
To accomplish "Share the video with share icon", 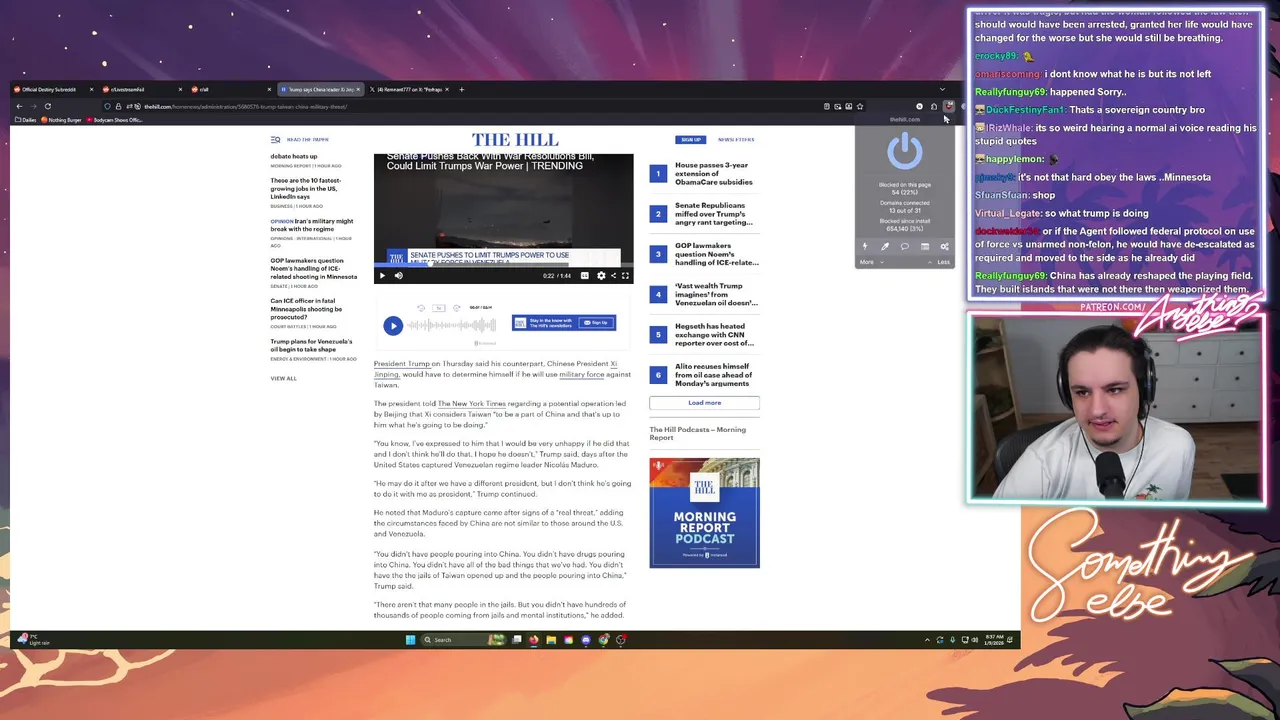I will click(613, 275).
